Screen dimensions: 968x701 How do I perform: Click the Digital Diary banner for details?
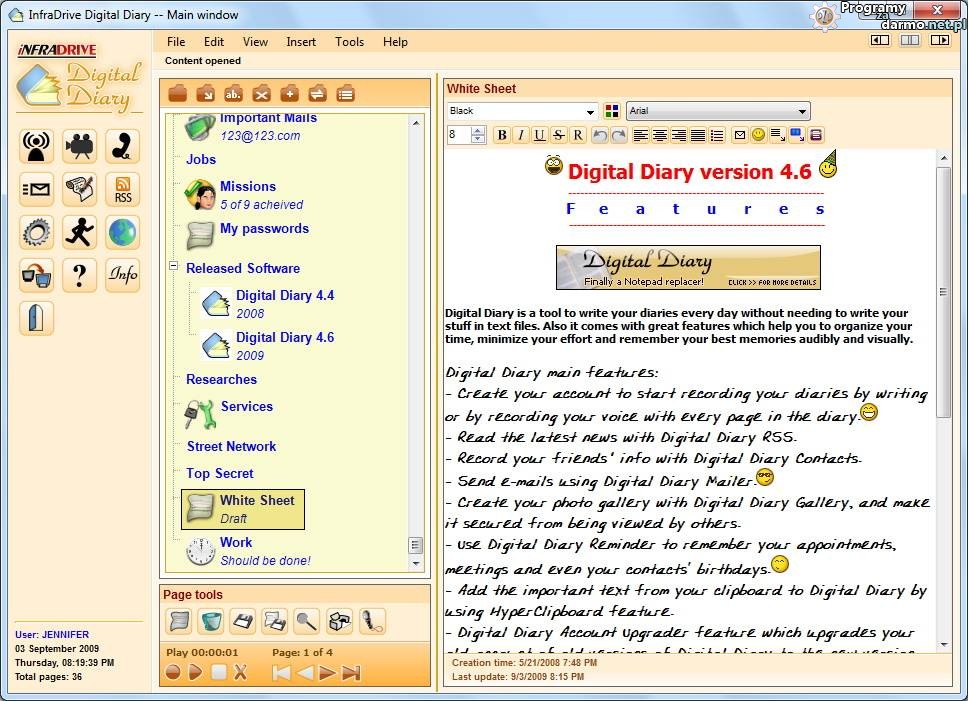(x=688, y=268)
